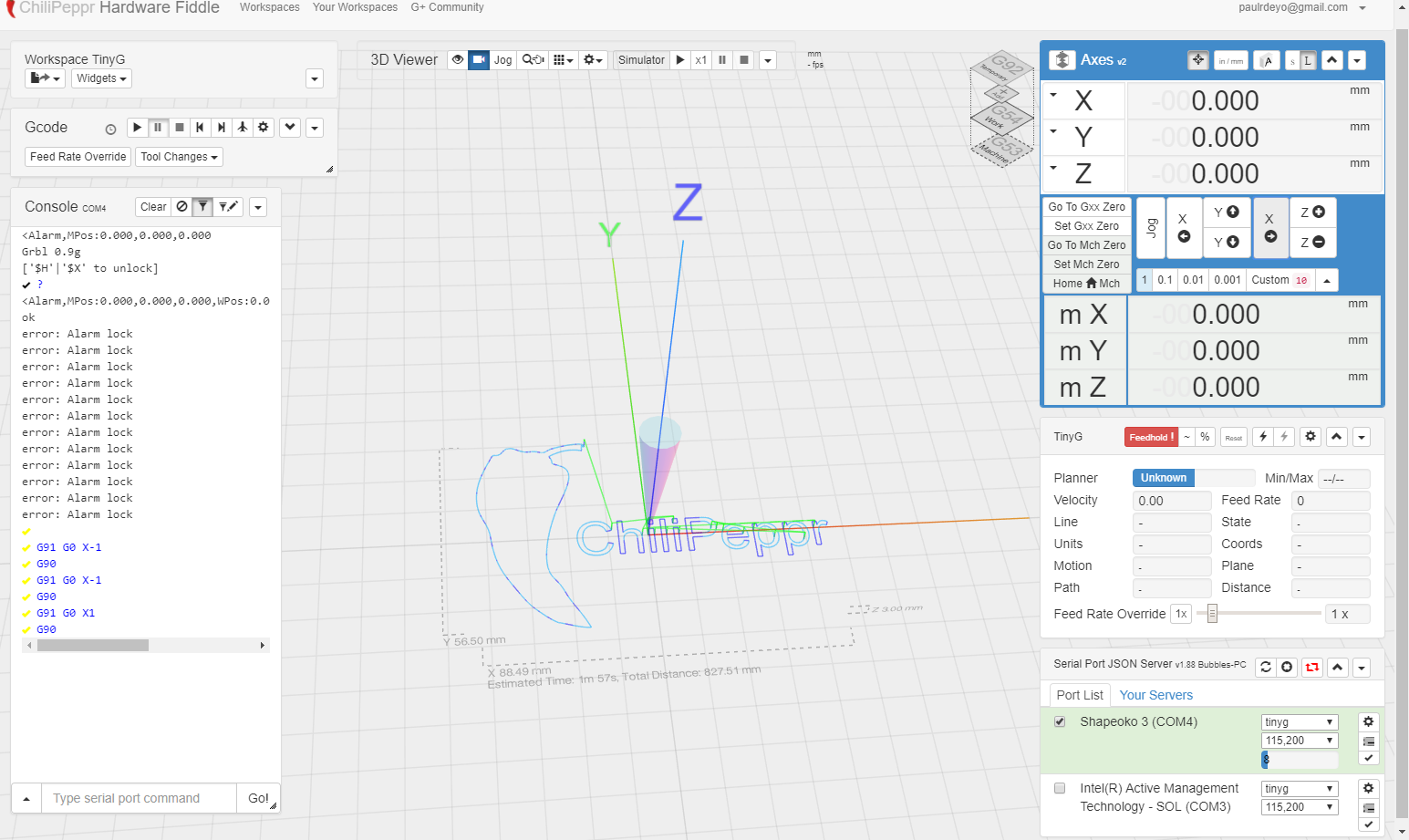The image size is (1409, 840).
Task: Open the Z axis dropdown caret
Action: [x=1054, y=168]
